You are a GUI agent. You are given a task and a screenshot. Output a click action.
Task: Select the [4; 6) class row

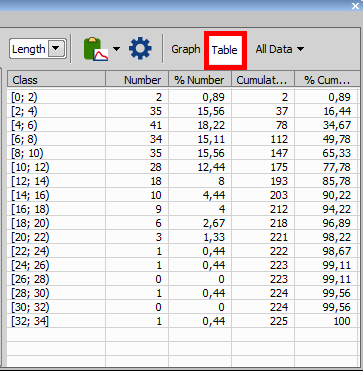(183, 125)
